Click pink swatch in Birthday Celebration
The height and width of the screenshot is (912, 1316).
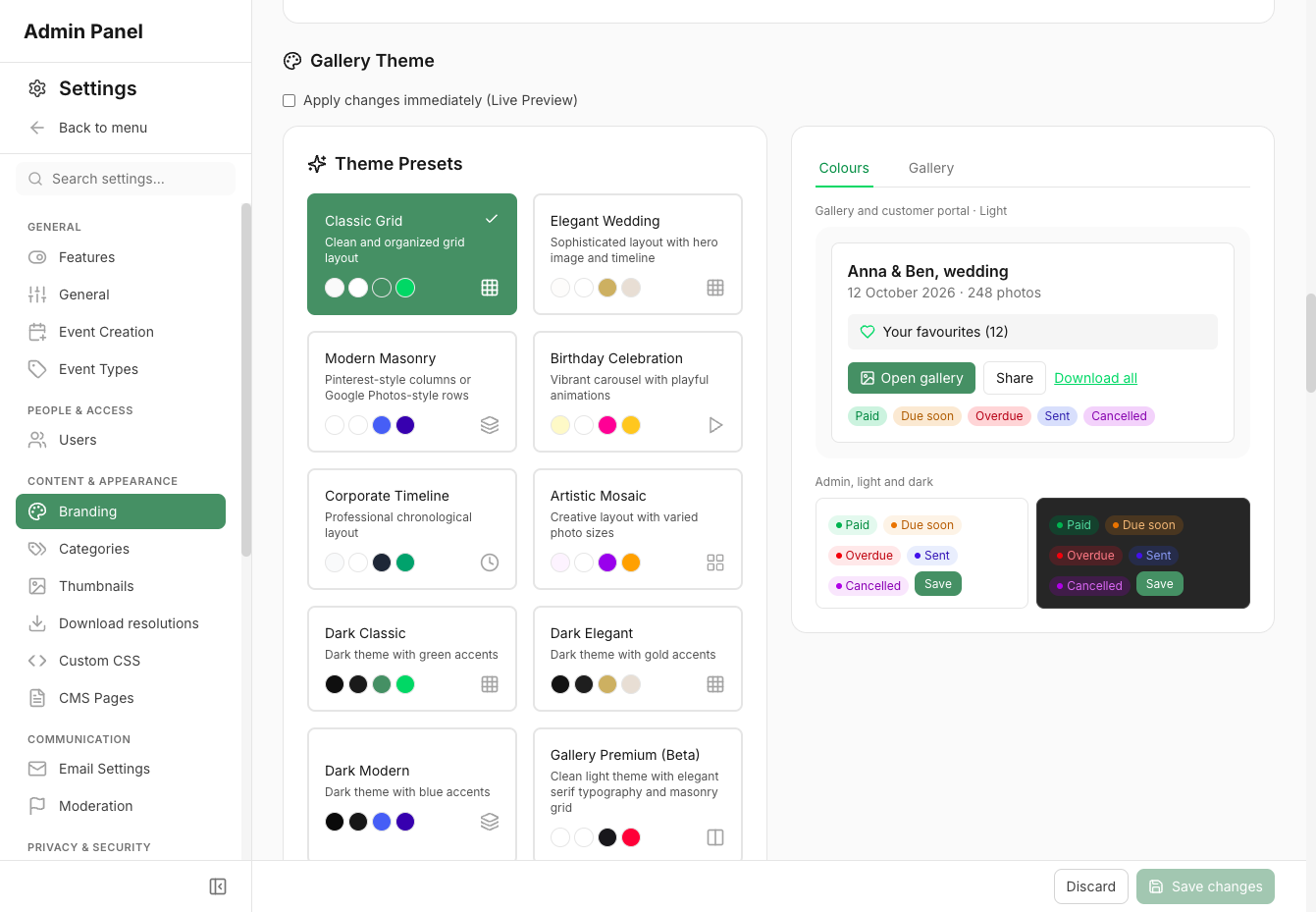(x=607, y=425)
